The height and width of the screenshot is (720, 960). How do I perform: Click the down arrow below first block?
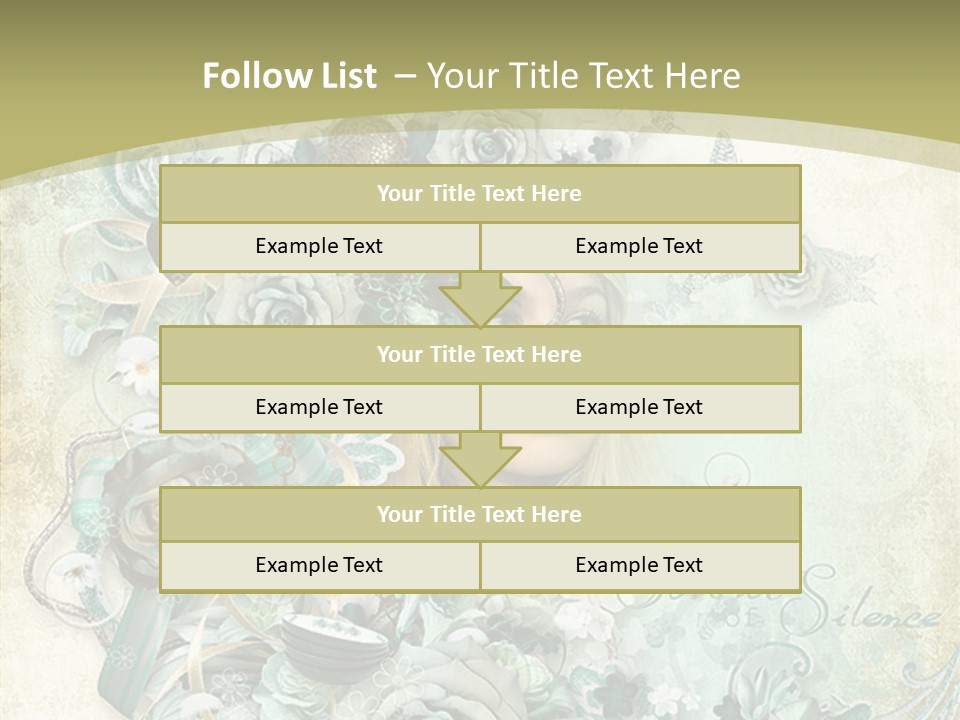(481, 299)
